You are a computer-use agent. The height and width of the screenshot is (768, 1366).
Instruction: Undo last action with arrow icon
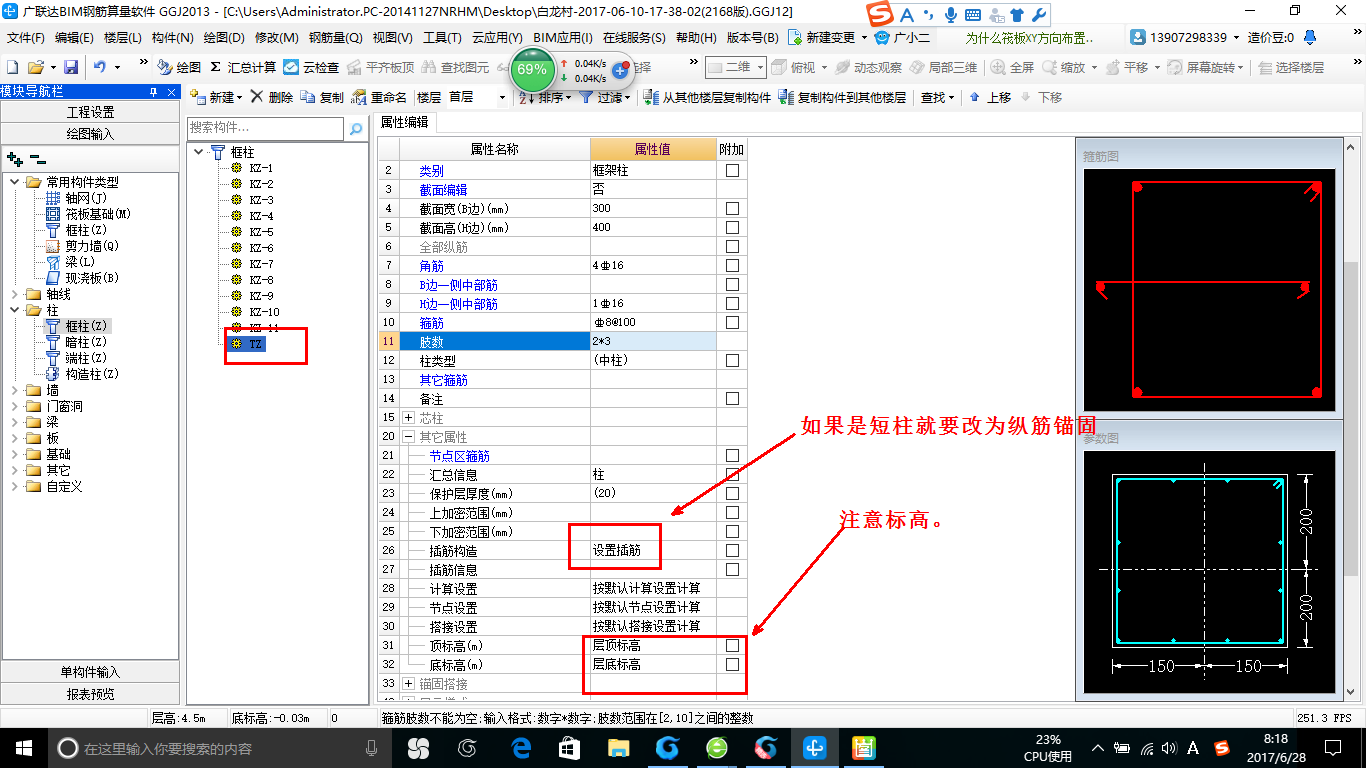pos(99,67)
